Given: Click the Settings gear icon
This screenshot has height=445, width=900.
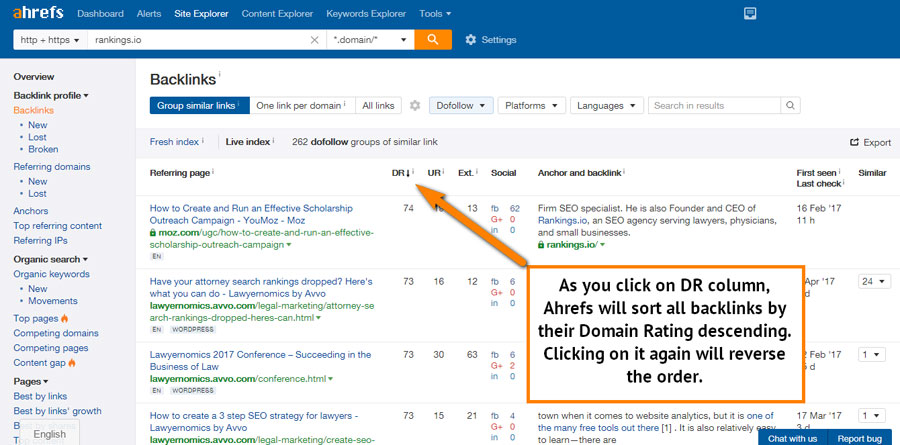Looking at the screenshot, I should click(471, 40).
